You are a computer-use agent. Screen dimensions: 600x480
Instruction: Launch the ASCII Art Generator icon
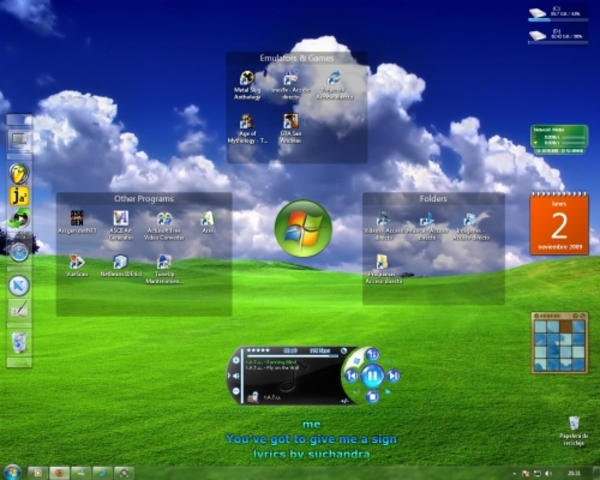[121, 225]
